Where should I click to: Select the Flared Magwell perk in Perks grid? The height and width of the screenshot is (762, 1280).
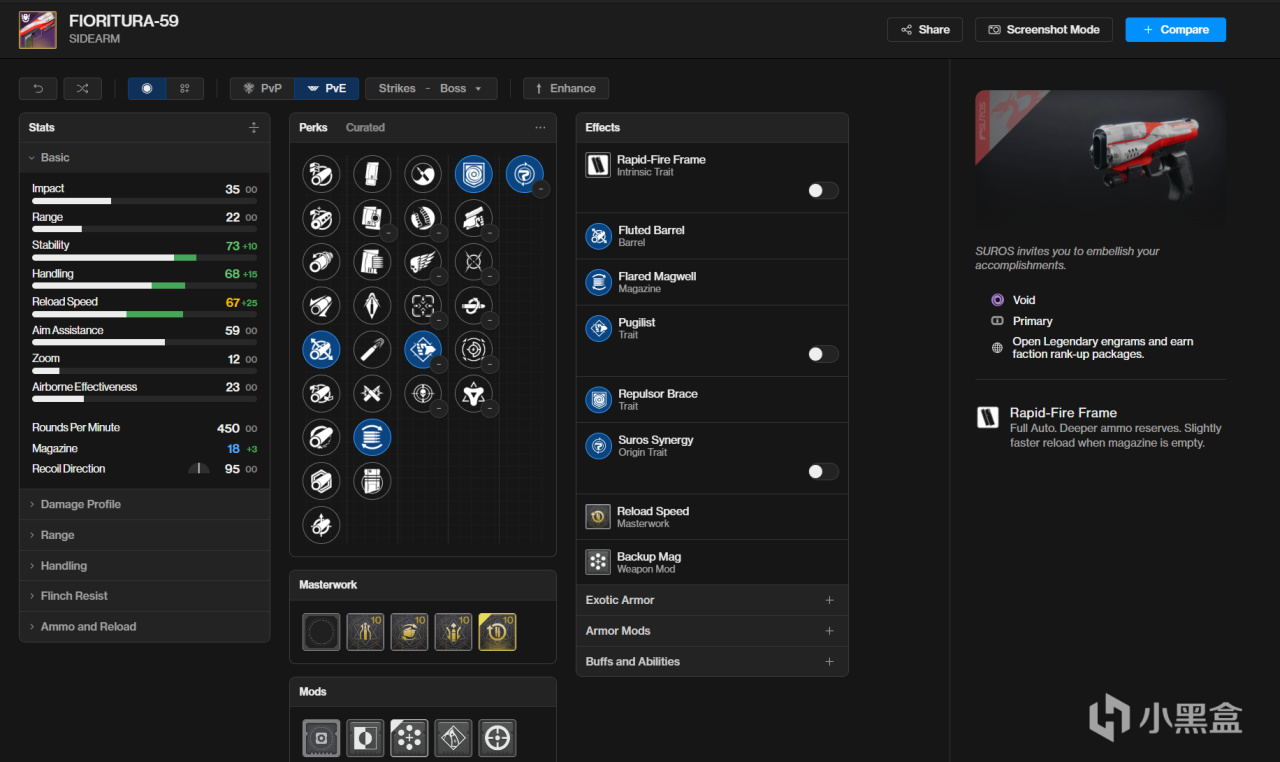pos(372,437)
